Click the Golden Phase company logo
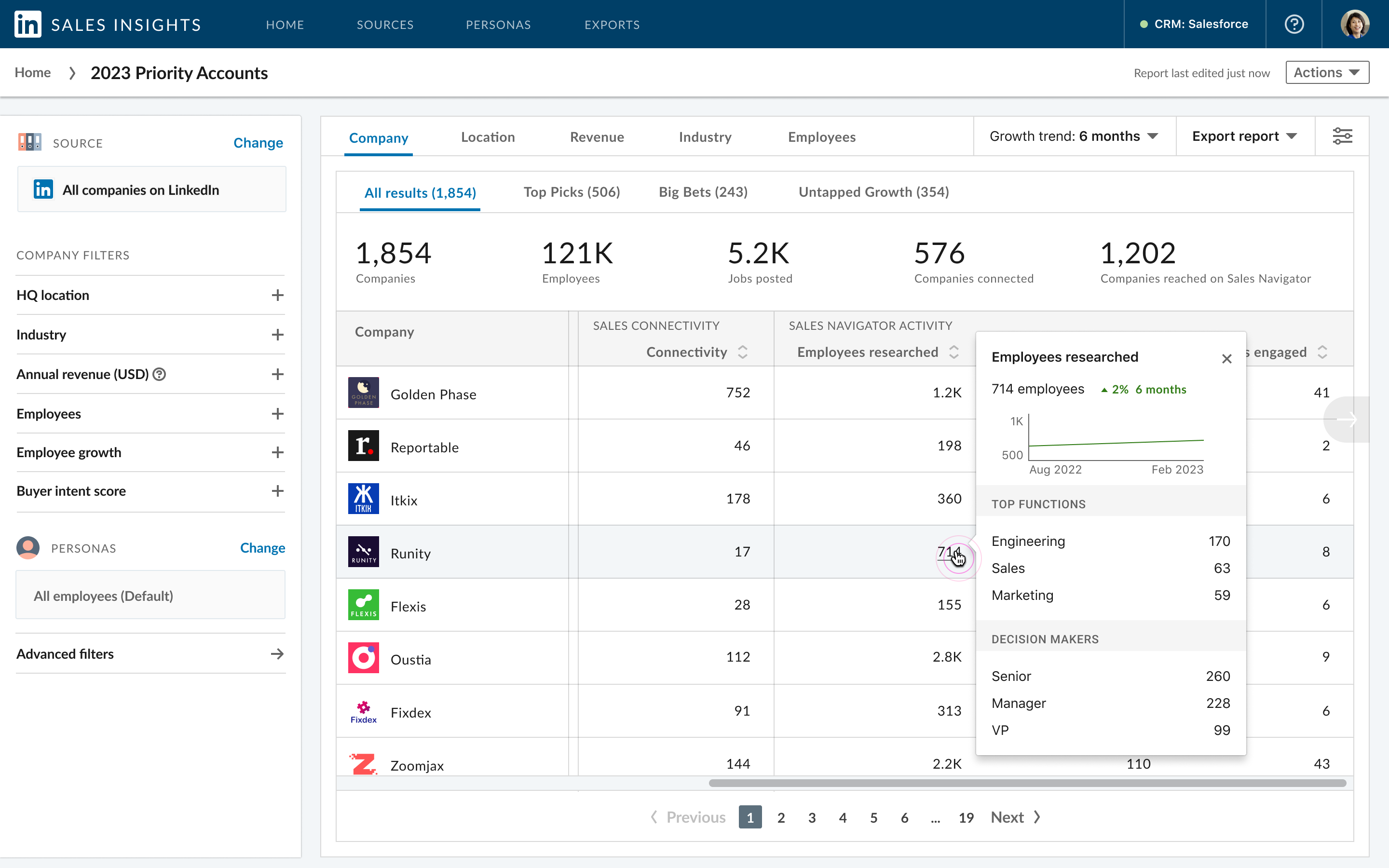This screenshot has width=1389, height=868. (363, 393)
